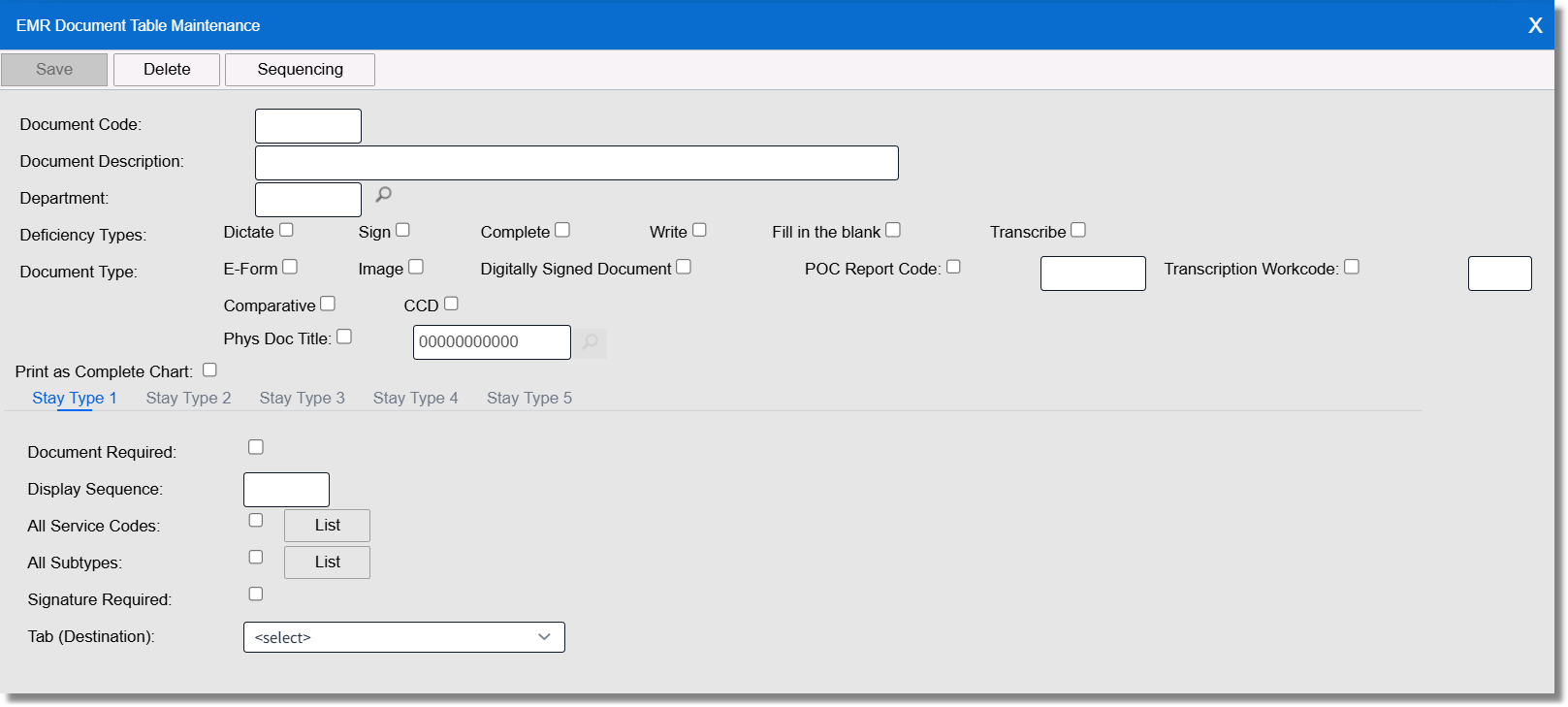Screen dimensions: 1568x707
Task: Open the Stay Type 3 tab
Action: 302,398
